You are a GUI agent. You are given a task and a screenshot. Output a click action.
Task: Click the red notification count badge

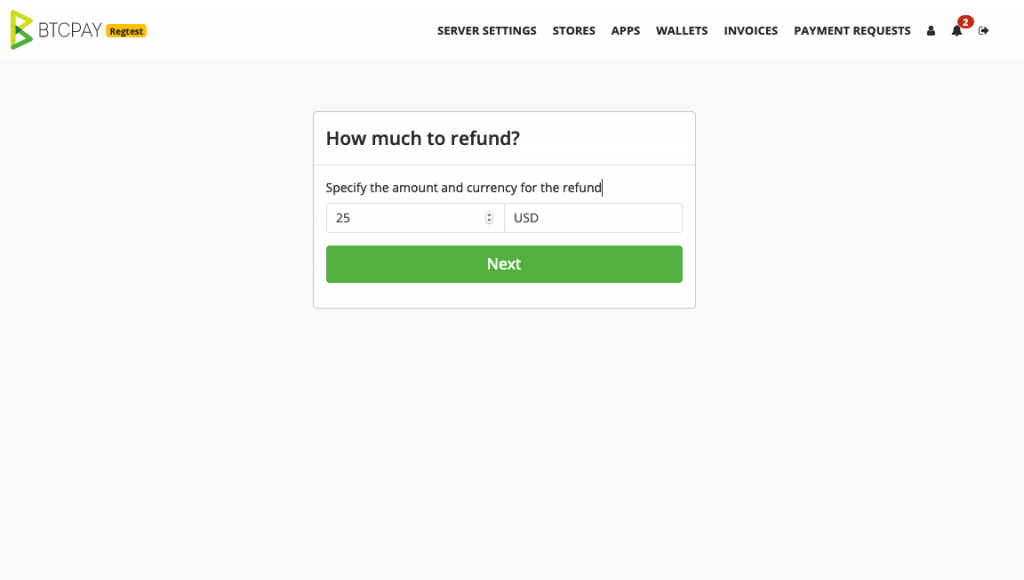tap(965, 22)
